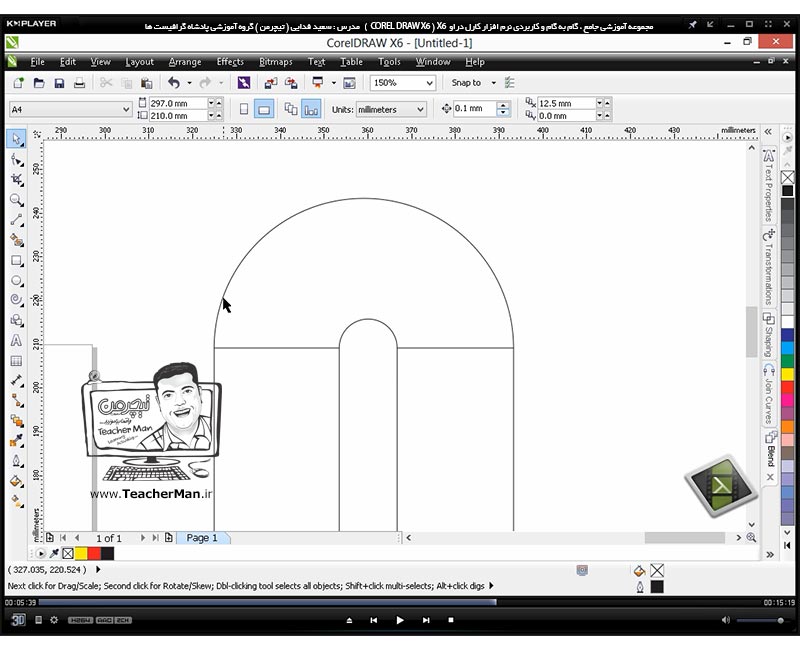Open the Bitmaps menu

pyautogui.click(x=276, y=62)
